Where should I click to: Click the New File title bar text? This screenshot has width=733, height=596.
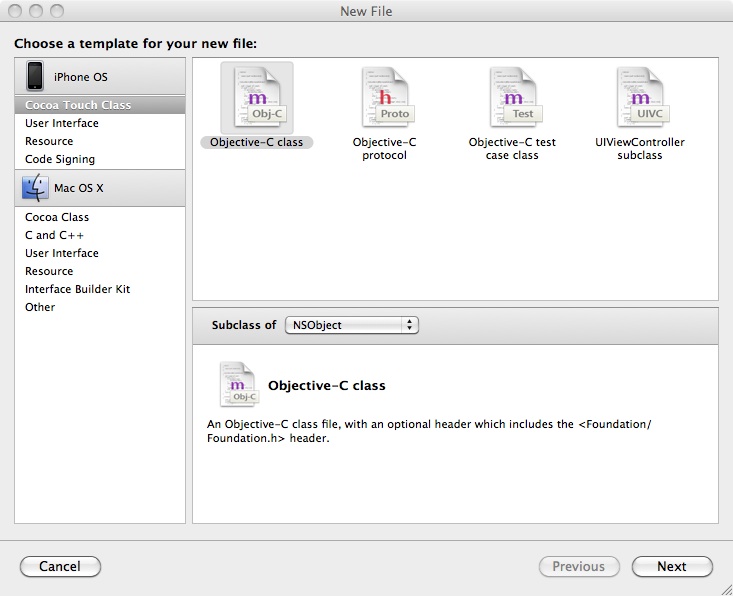pos(366,11)
